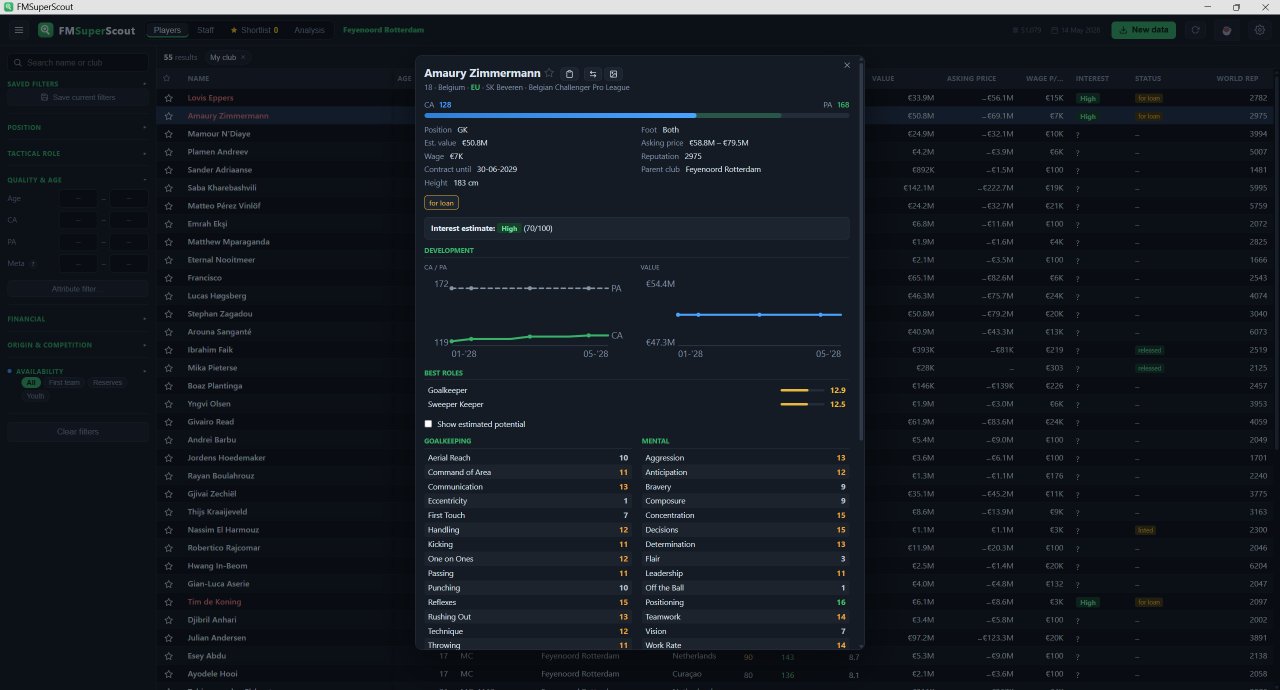Click the Search name or club field
This screenshot has height=690, width=1280.
pyautogui.click(x=78, y=62)
